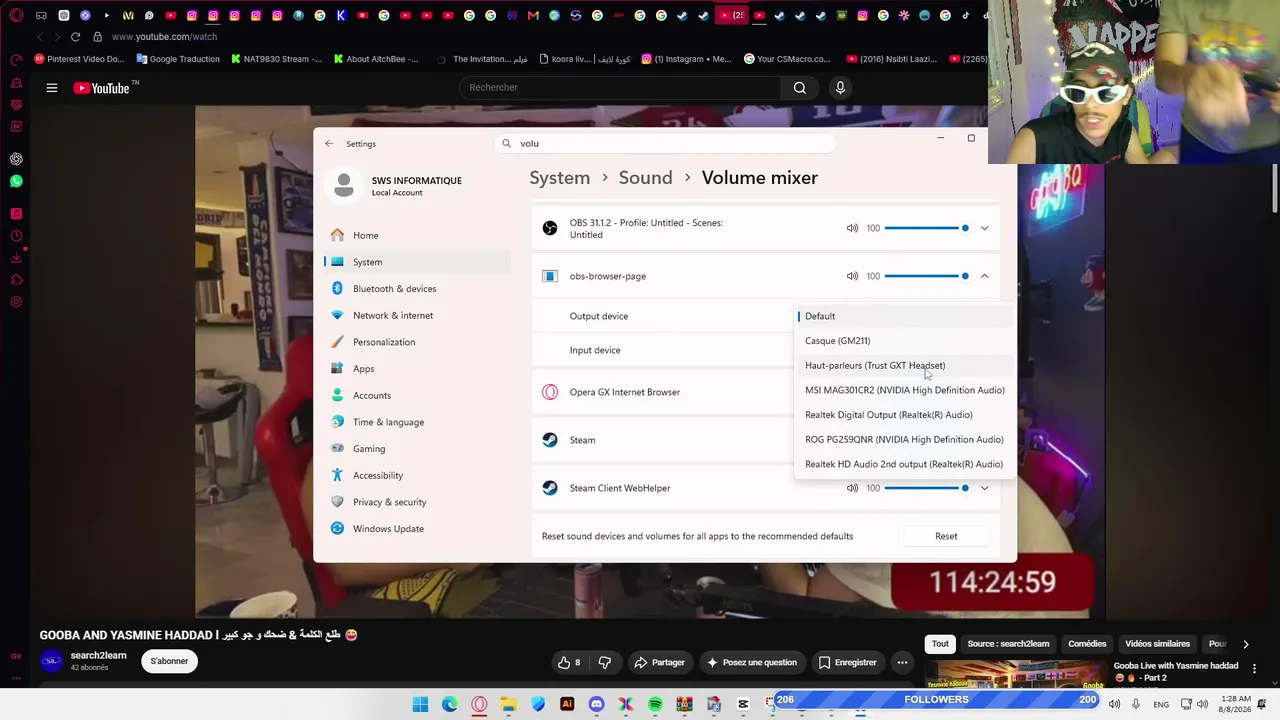This screenshot has height=720, width=1280.
Task: Click Posez une question button
Action: point(751,662)
